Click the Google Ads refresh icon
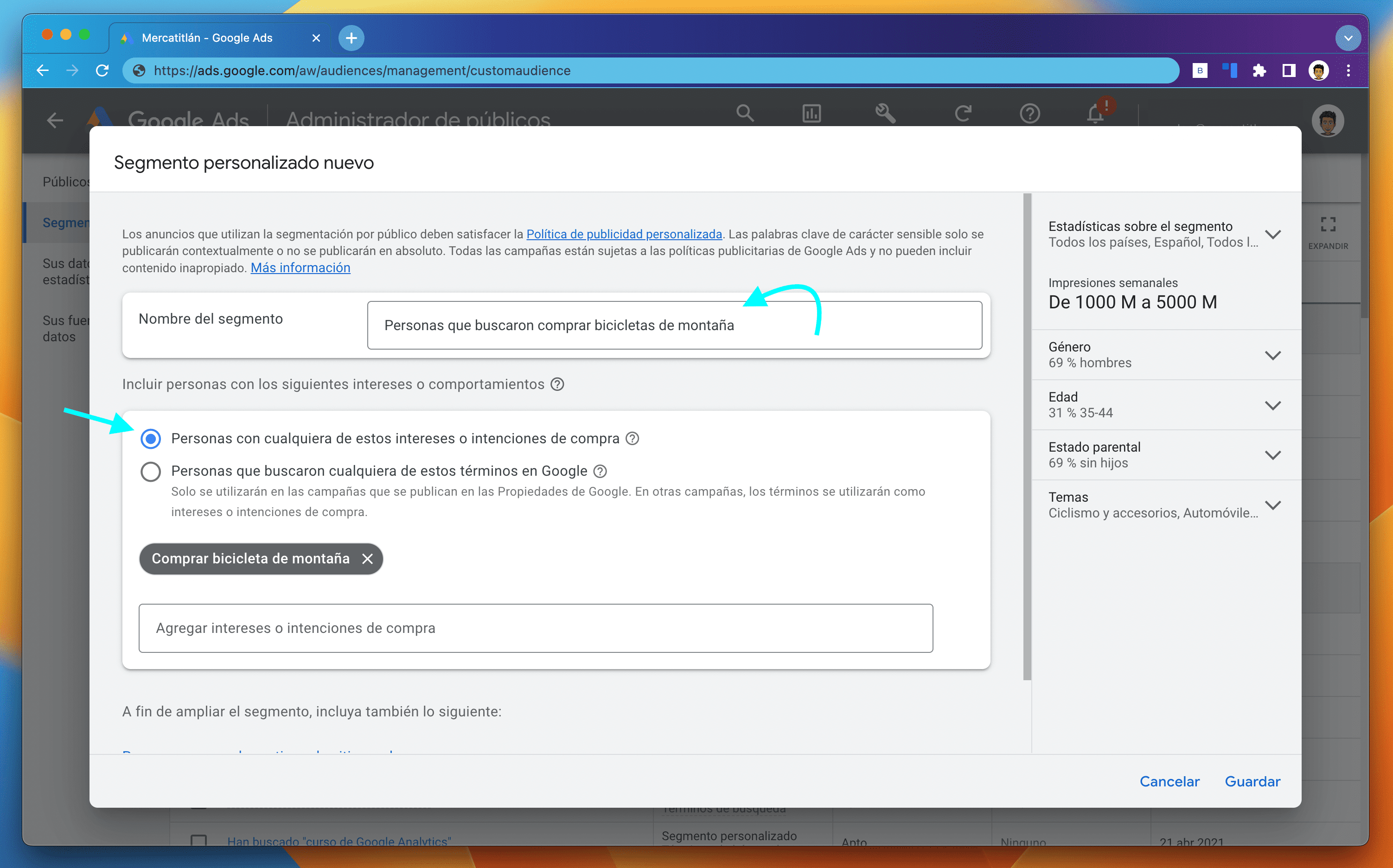 (963, 113)
